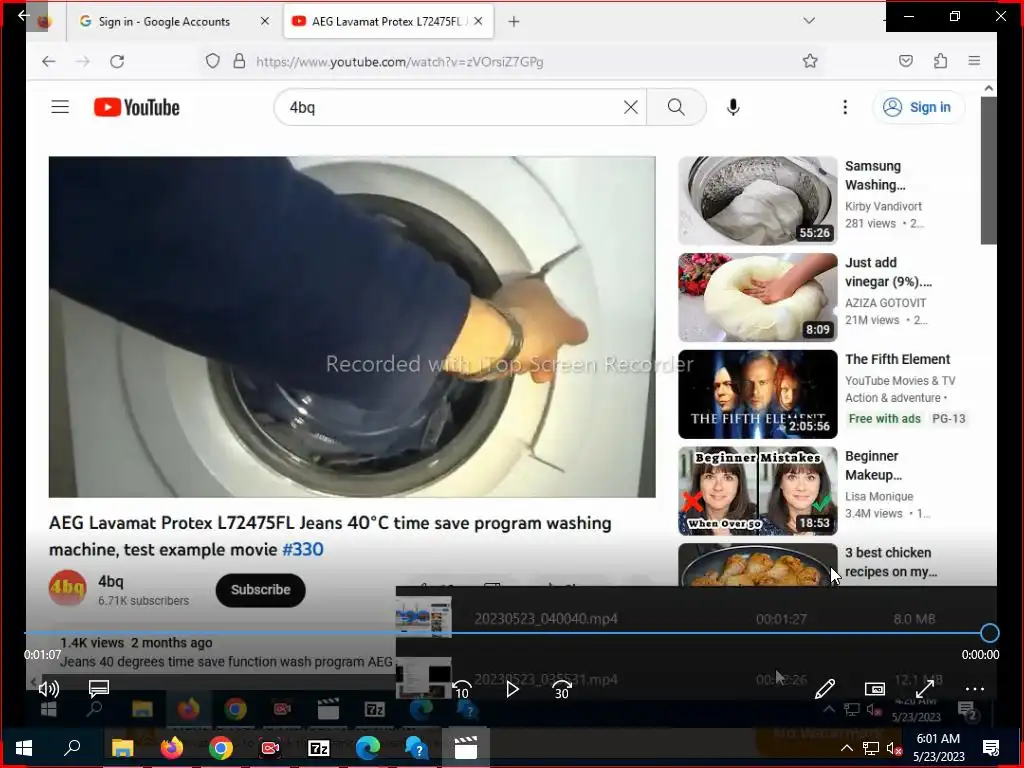Open Windows taskbar search
Screen dimensions: 1024x768
(x=72, y=748)
